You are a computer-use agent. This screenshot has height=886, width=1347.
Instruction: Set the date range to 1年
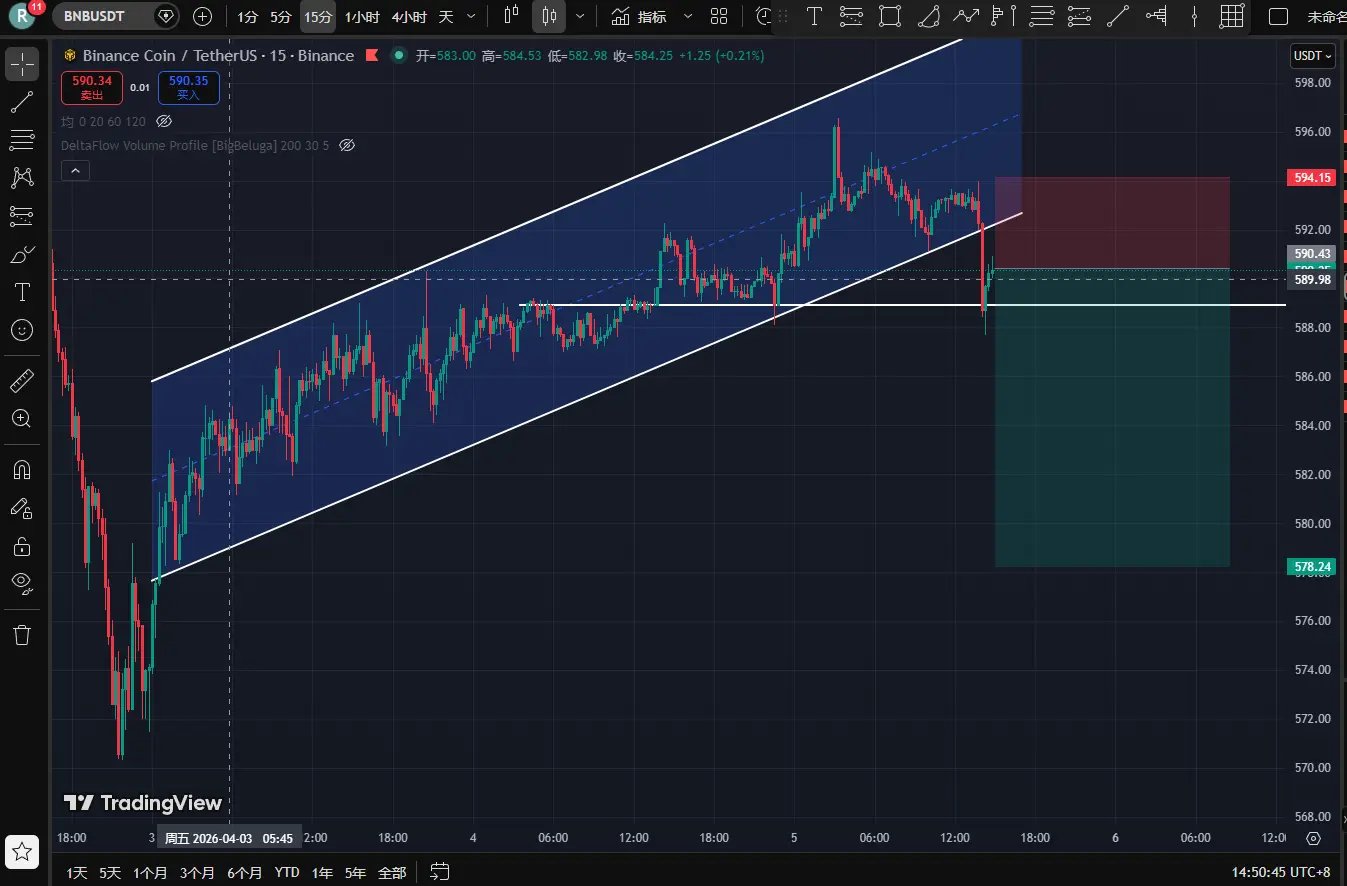coord(322,872)
